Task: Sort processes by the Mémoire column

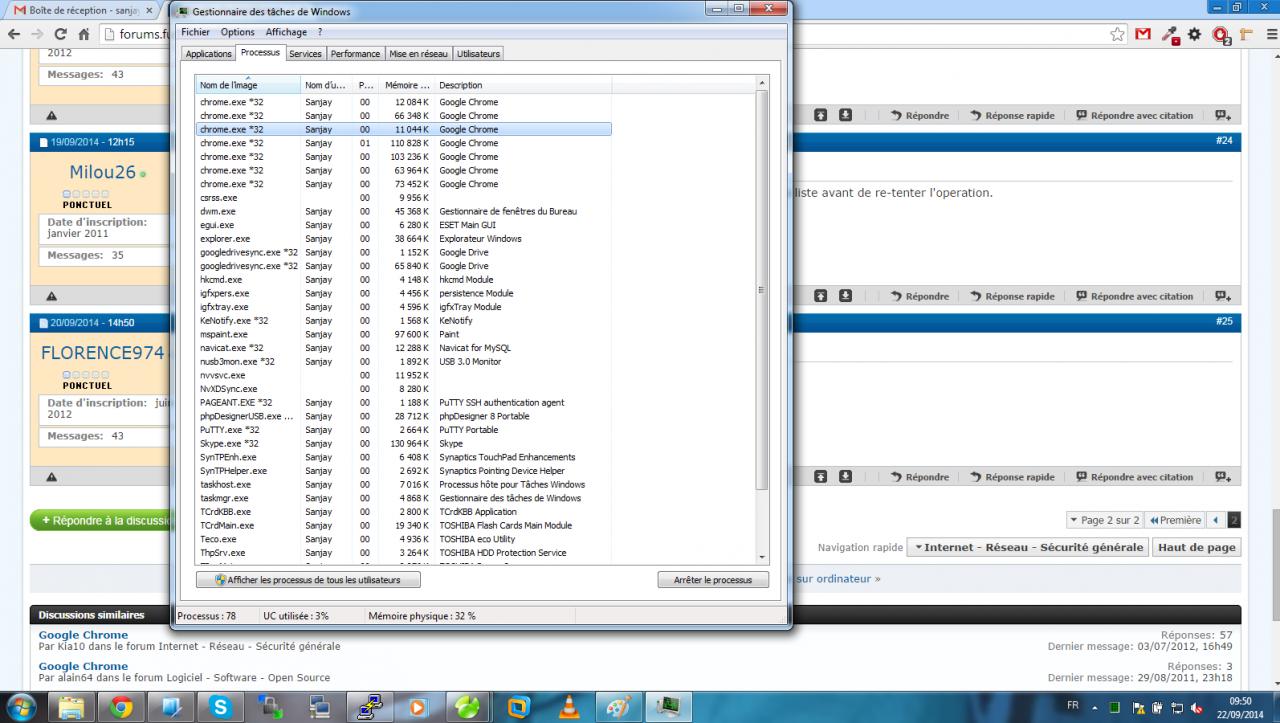Action: point(407,85)
